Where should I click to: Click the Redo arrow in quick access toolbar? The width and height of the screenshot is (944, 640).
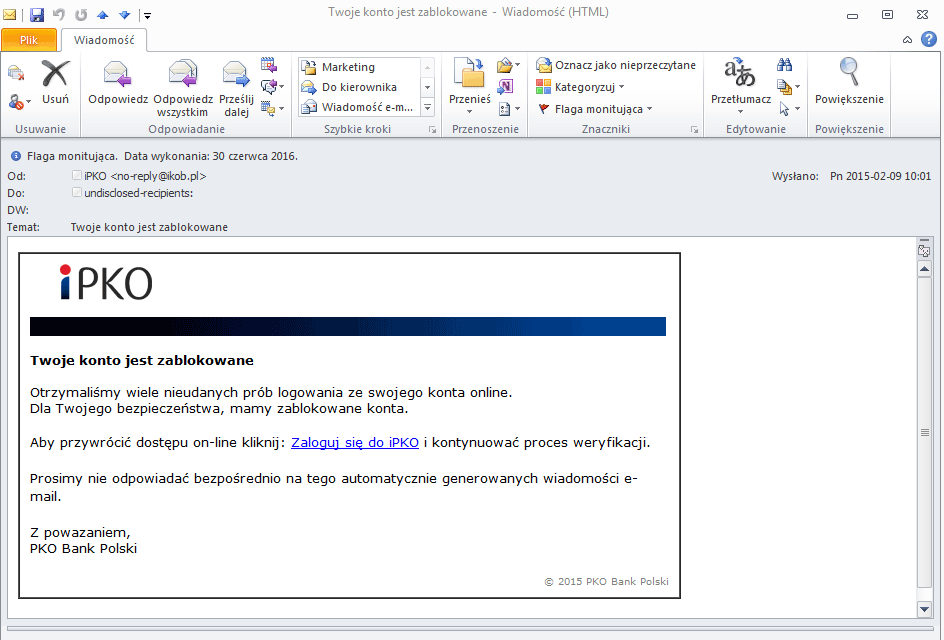(81, 14)
